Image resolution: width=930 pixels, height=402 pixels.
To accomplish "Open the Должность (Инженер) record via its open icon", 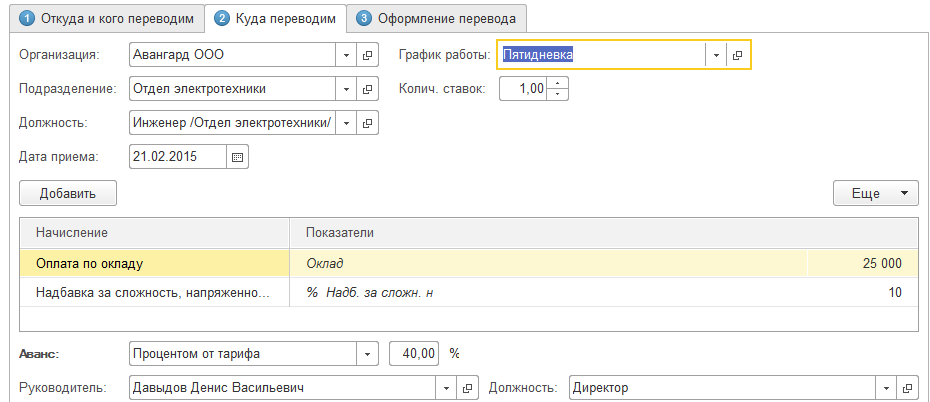I will (367, 123).
